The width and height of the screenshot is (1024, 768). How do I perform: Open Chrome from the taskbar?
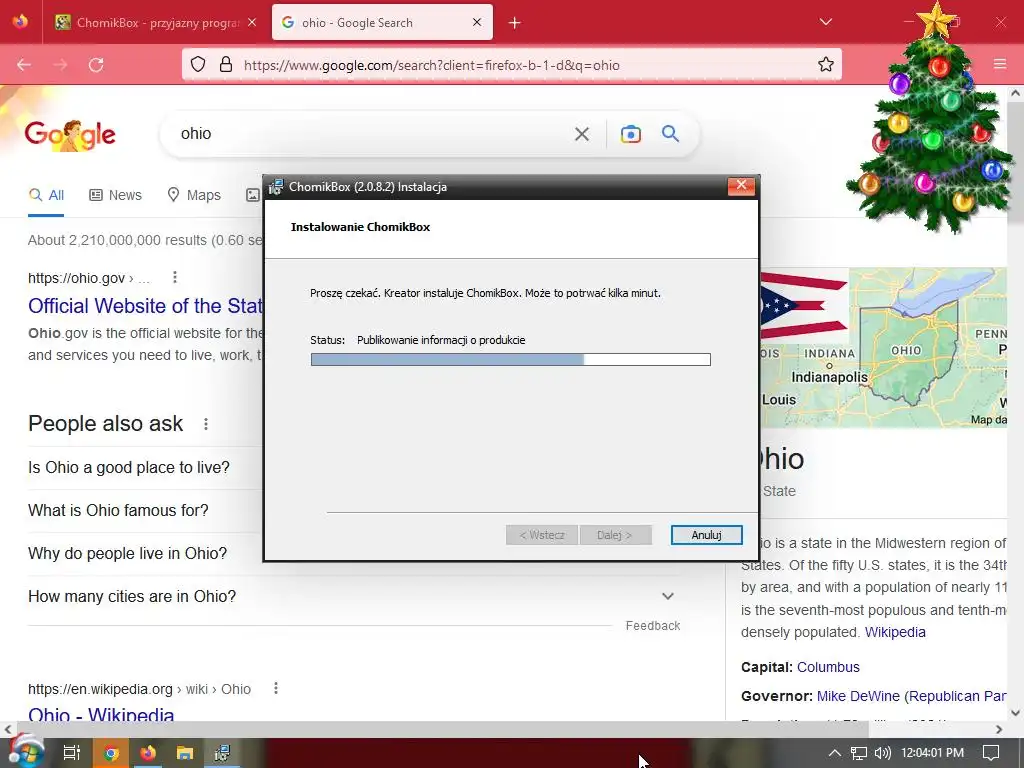pyautogui.click(x=111, y=753)
